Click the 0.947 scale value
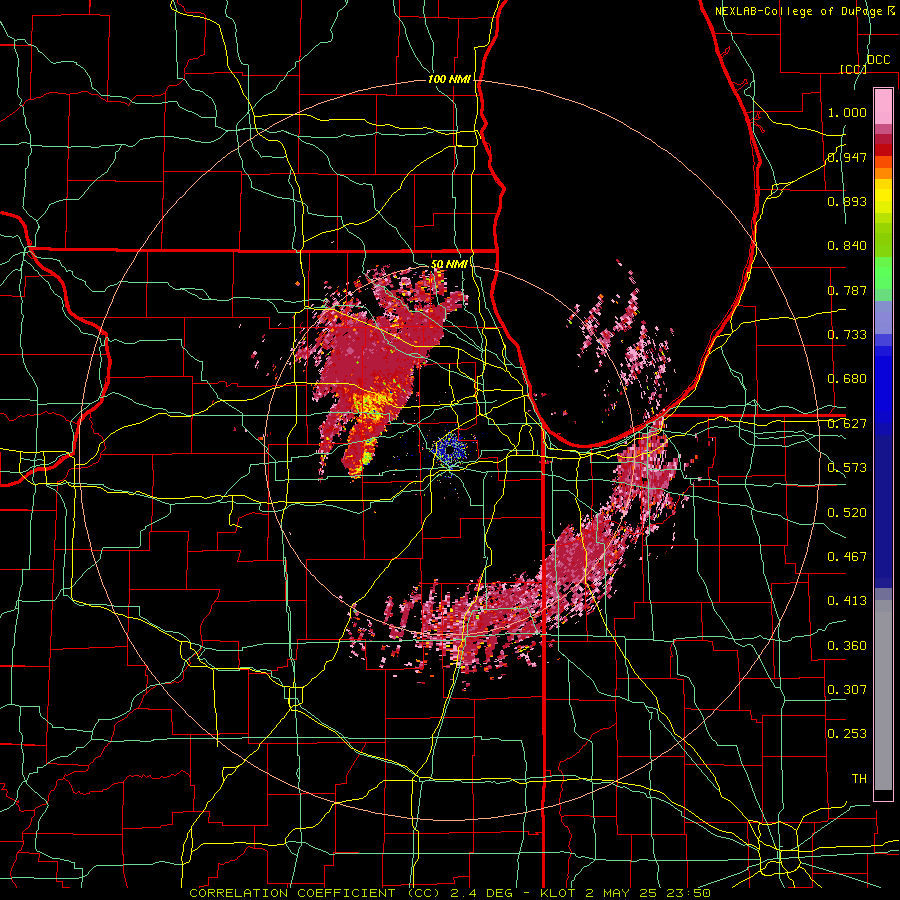 (x=847, y=157)
